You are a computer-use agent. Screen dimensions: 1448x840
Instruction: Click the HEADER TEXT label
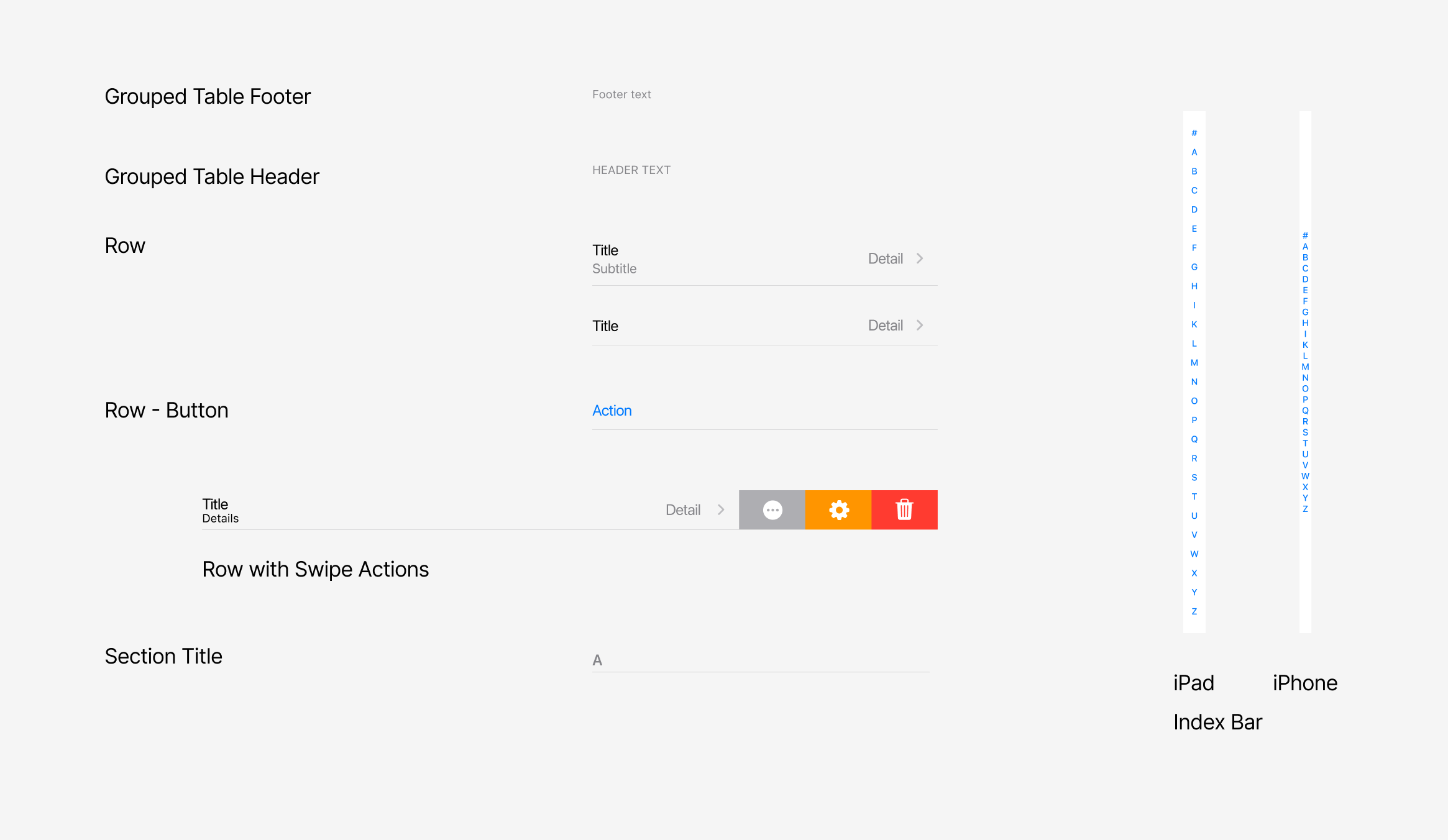pyautogui.click(x=631, y=170)
